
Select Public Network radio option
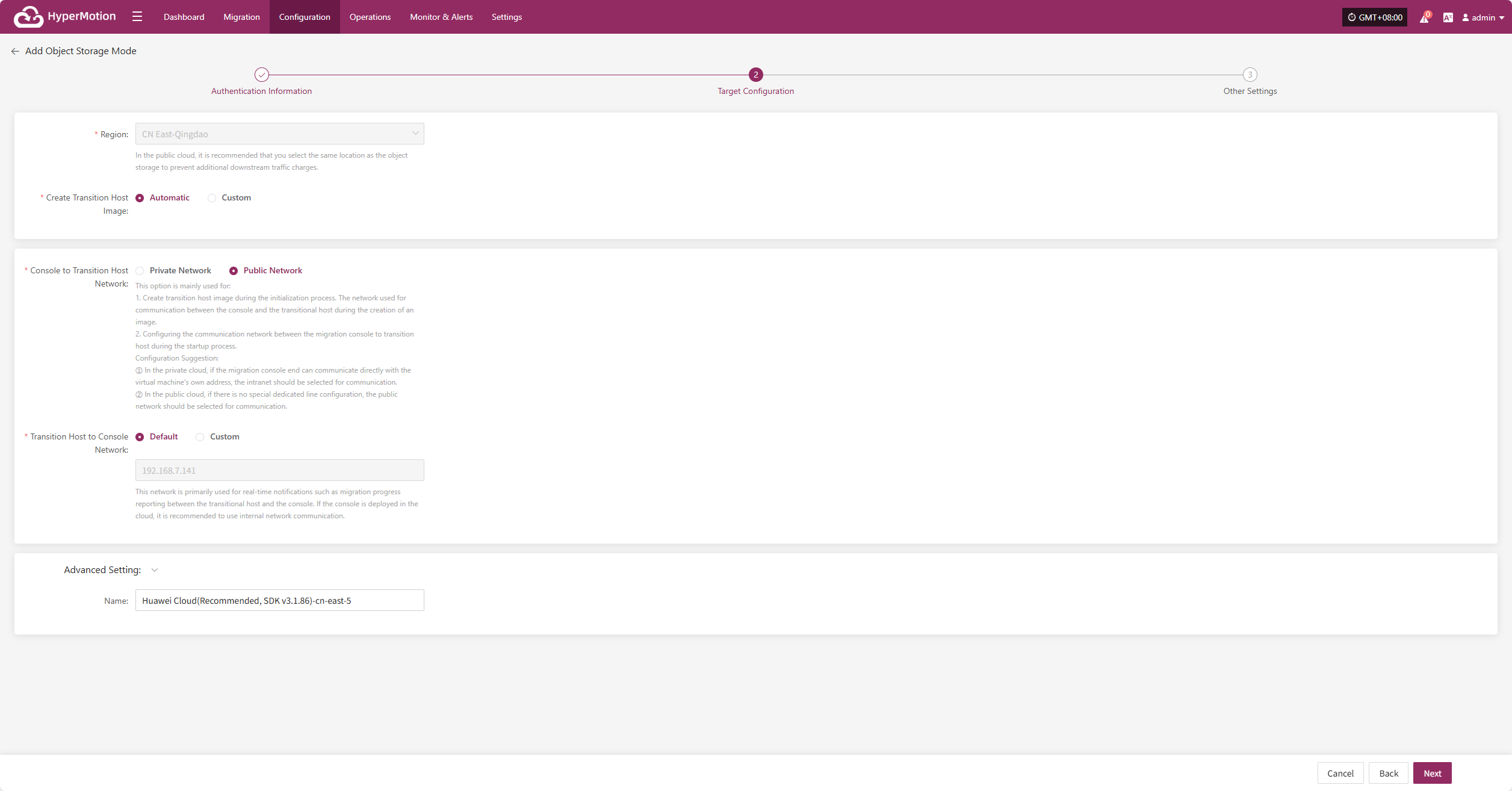coord(265,271)
